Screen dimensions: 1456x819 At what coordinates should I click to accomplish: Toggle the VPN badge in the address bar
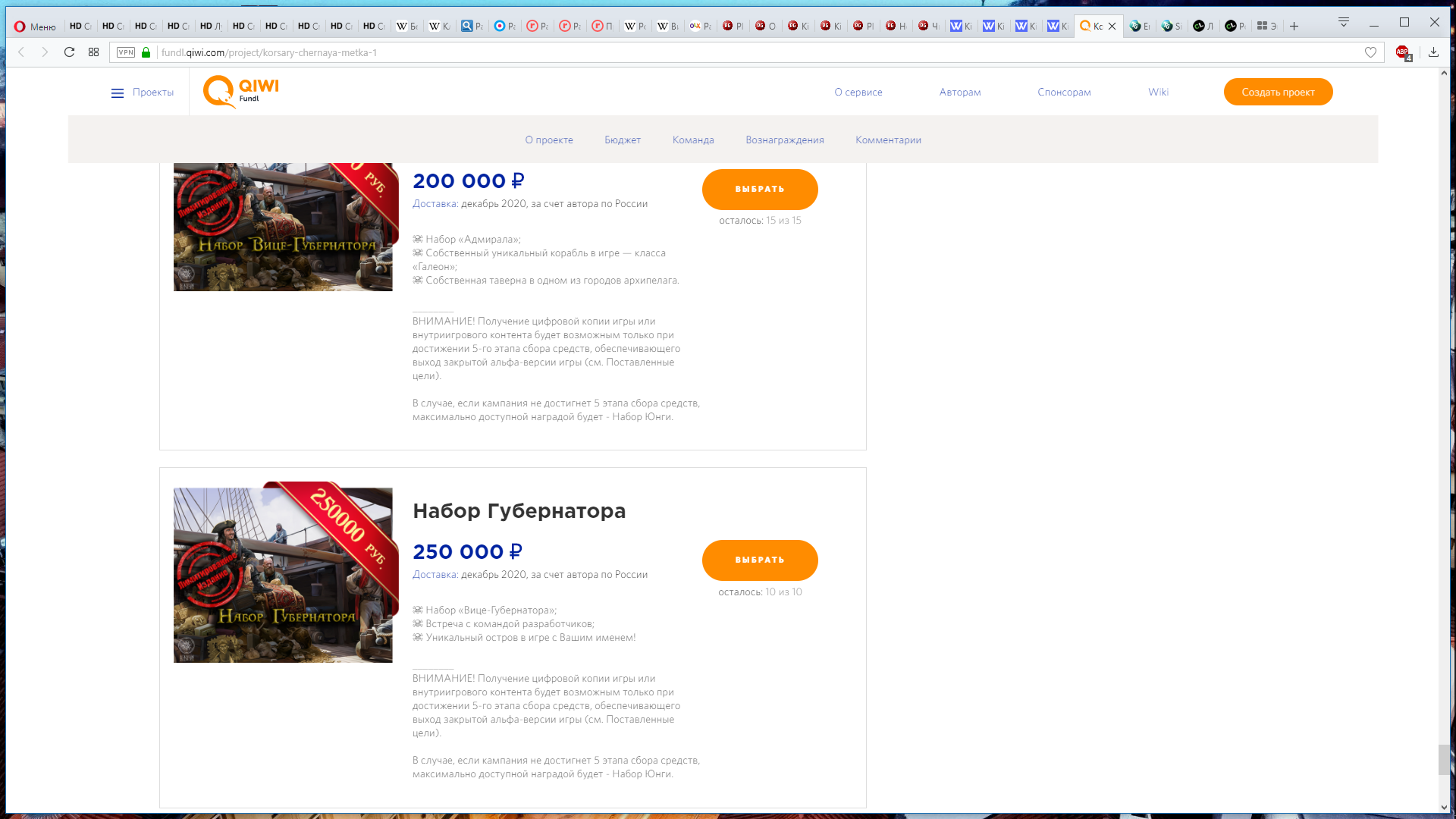click(126, 52)
